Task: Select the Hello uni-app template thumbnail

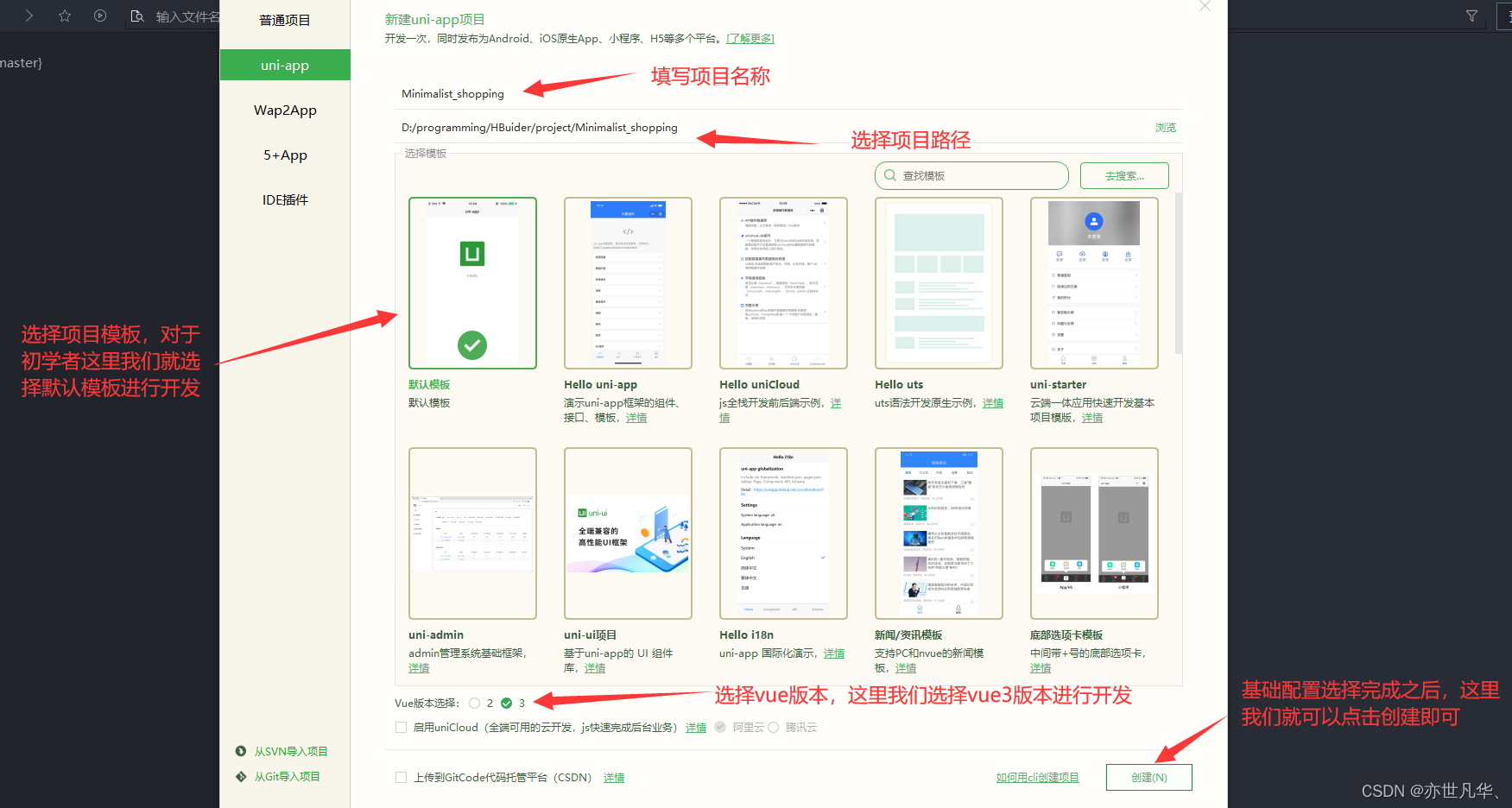Action: point(628,283)
